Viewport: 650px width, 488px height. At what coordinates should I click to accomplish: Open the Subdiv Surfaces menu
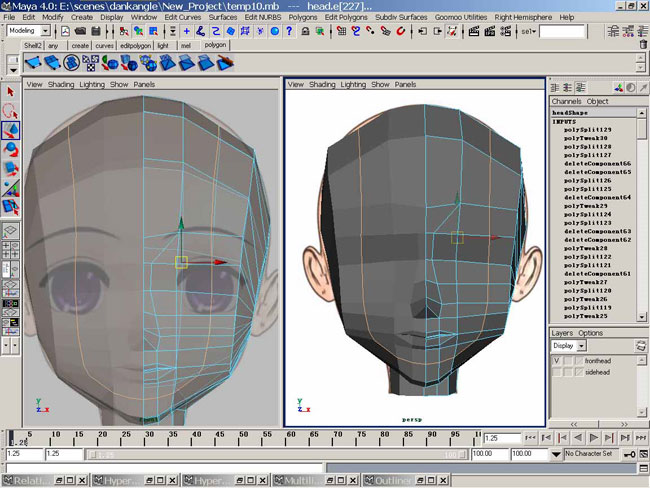pyautogui.click(x=401, y=17)
